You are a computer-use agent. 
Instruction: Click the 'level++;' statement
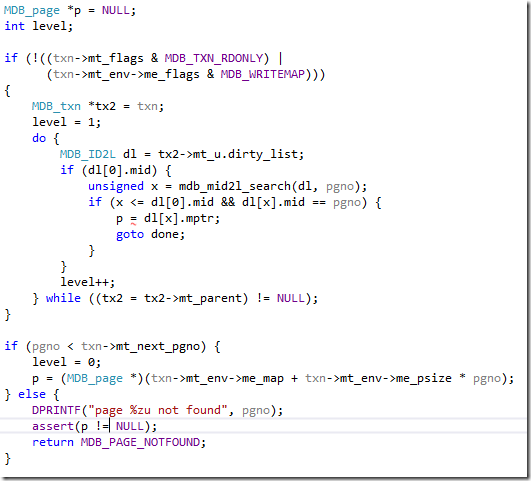(88, 282)
